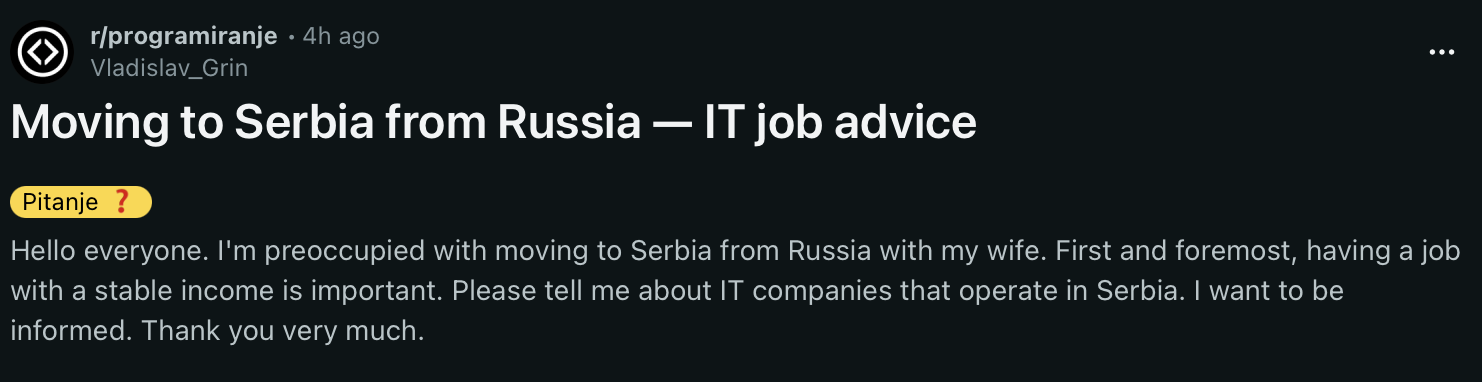Open Vladislav_Grin's user profile
Screen dimensions: 1482x382
(168, 68)
